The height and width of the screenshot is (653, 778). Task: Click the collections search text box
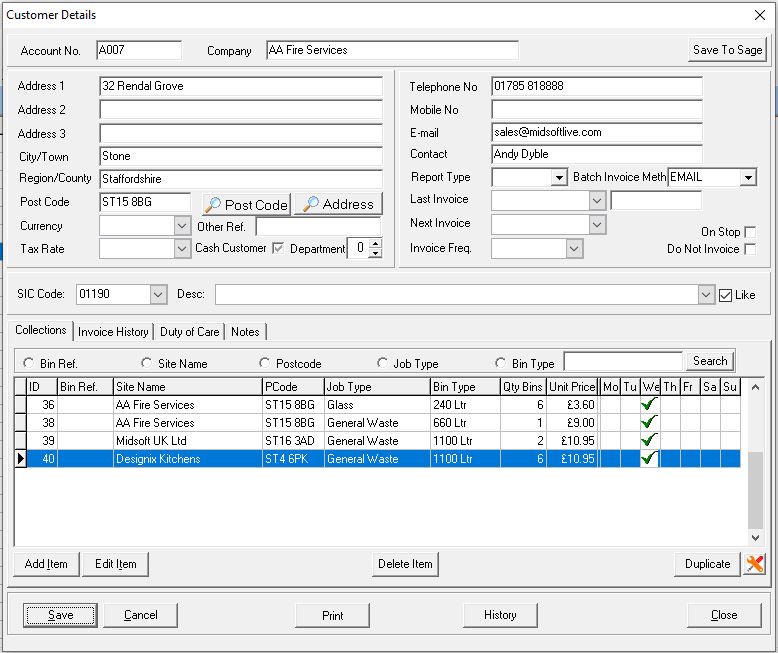tap(623, 361)
